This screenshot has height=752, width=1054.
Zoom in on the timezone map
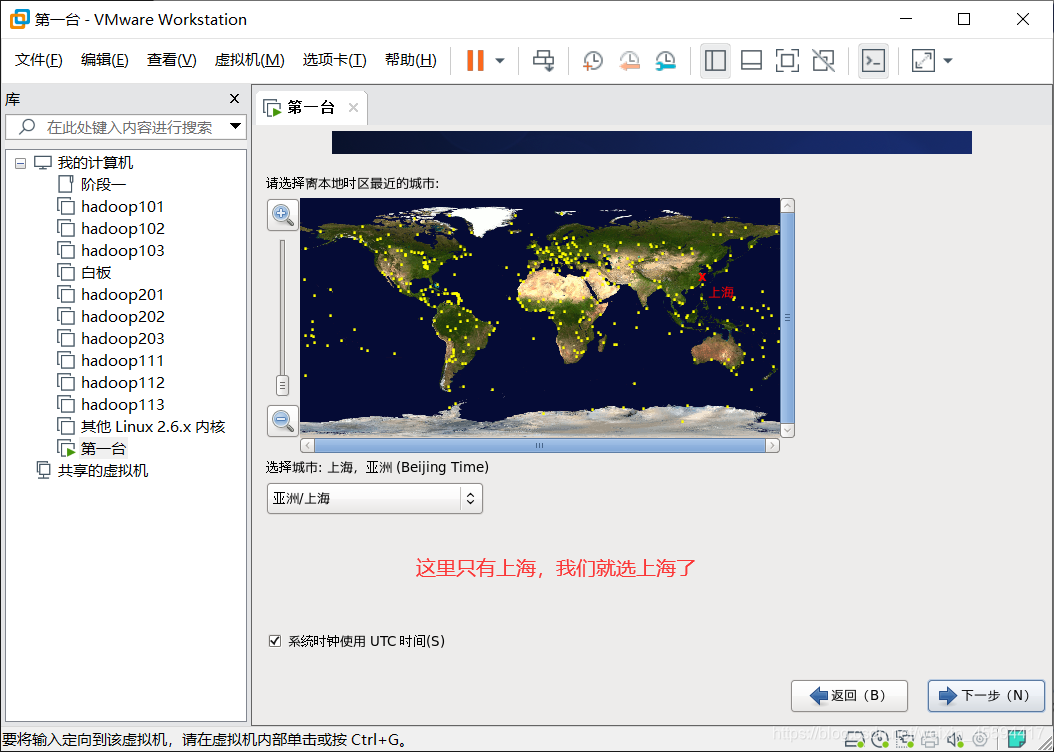click(x=282, y=215)
